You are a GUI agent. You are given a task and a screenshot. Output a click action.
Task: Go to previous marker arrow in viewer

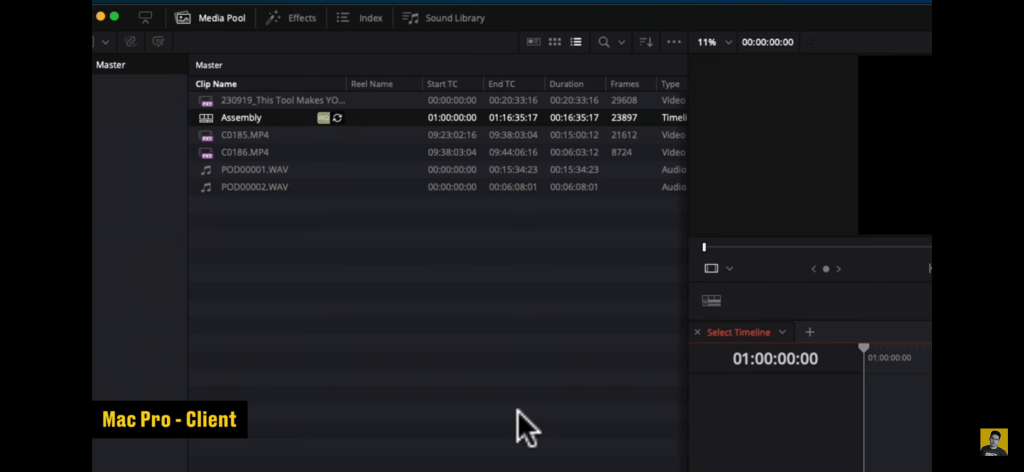tap(813, 269)
